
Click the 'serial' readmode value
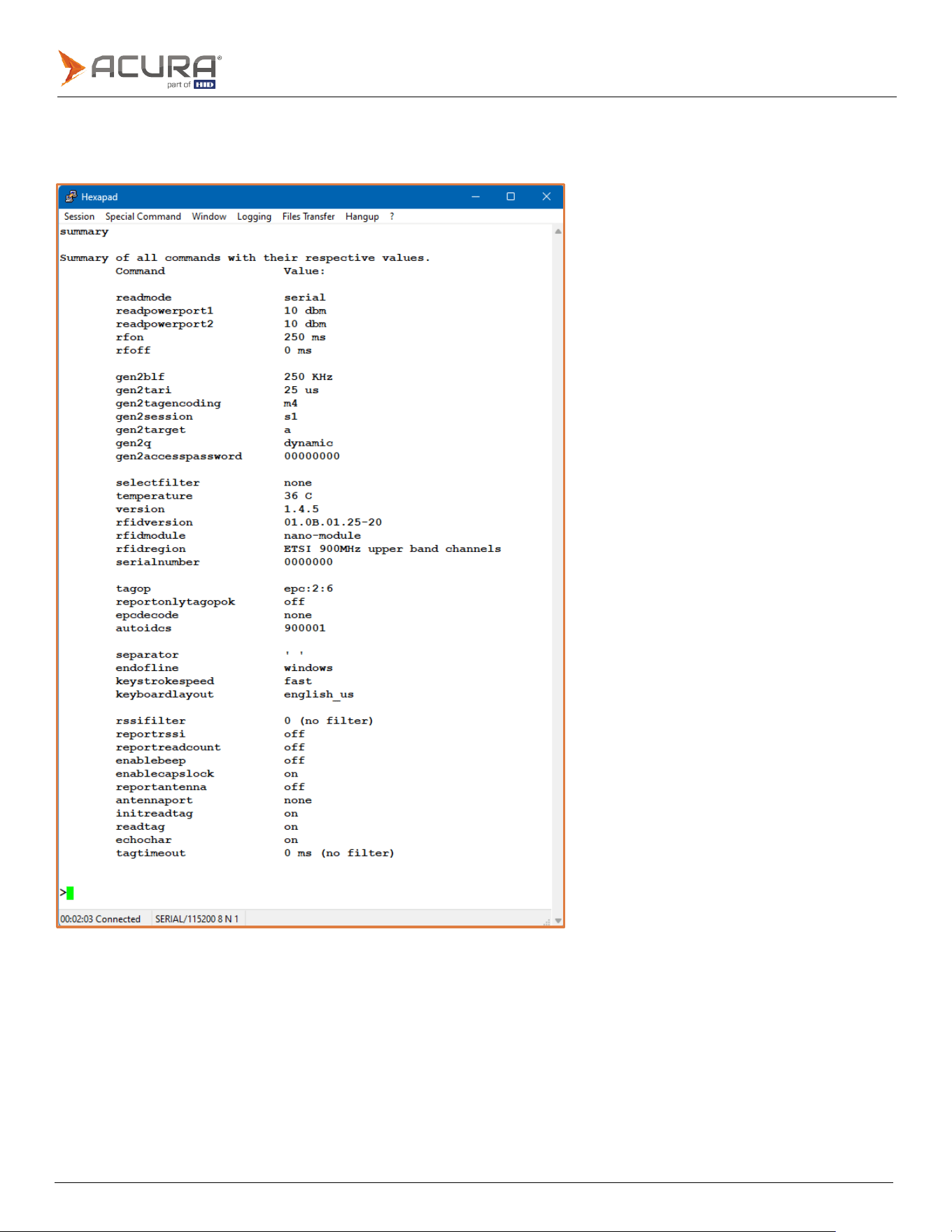[305, 298]
